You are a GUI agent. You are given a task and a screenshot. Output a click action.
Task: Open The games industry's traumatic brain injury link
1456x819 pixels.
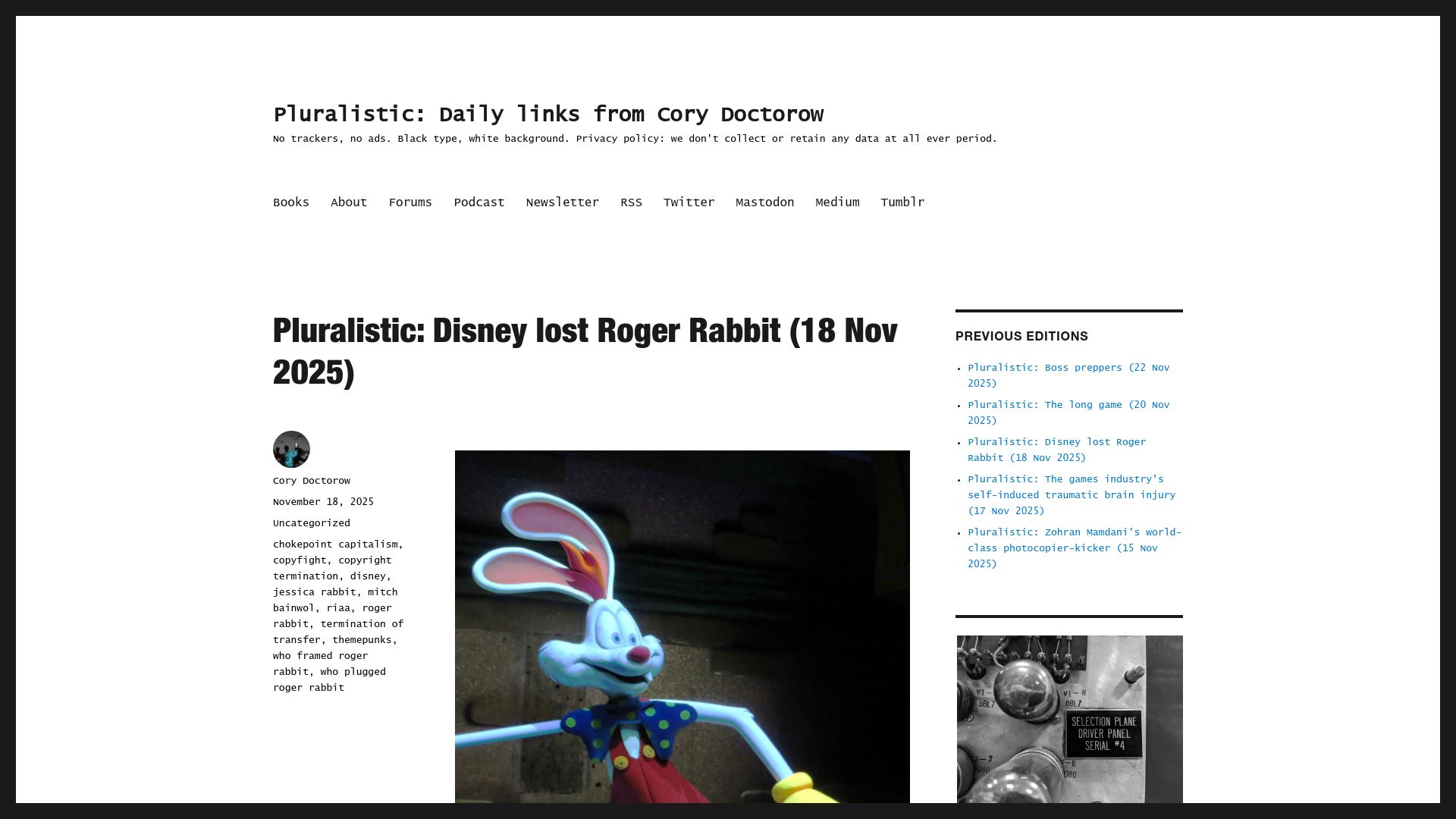tap(1072, 495)
